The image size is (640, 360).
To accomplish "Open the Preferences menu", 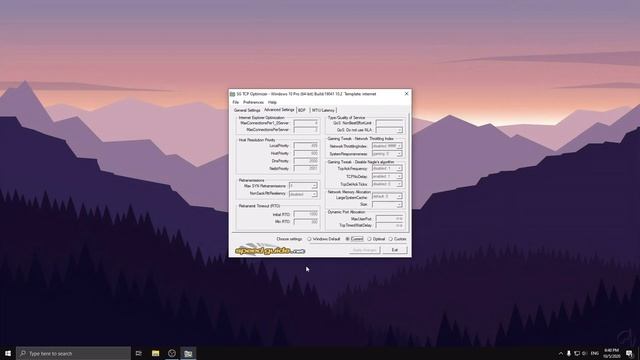I will pos(253,102).
